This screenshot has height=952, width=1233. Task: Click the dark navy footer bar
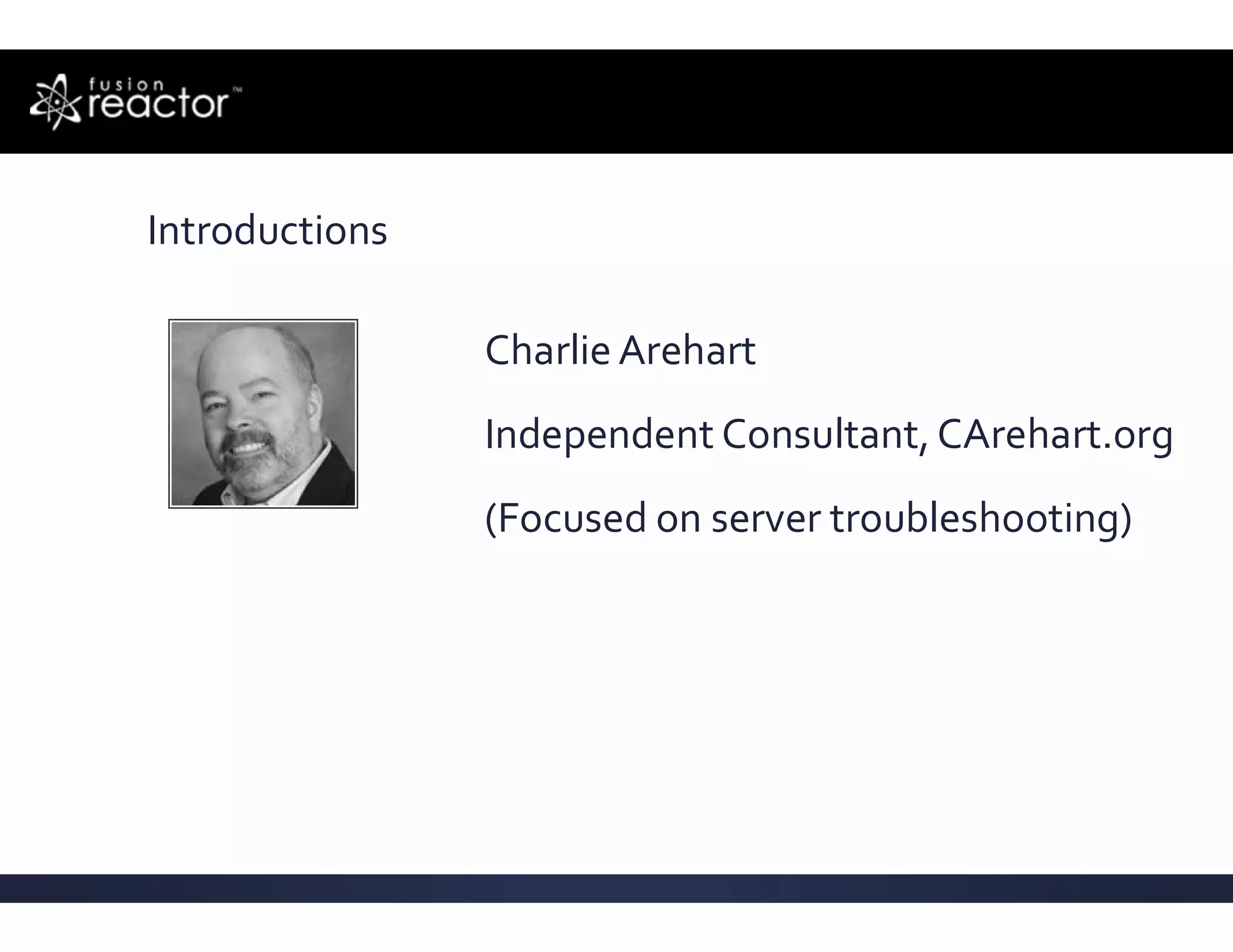tap(616, 888)
